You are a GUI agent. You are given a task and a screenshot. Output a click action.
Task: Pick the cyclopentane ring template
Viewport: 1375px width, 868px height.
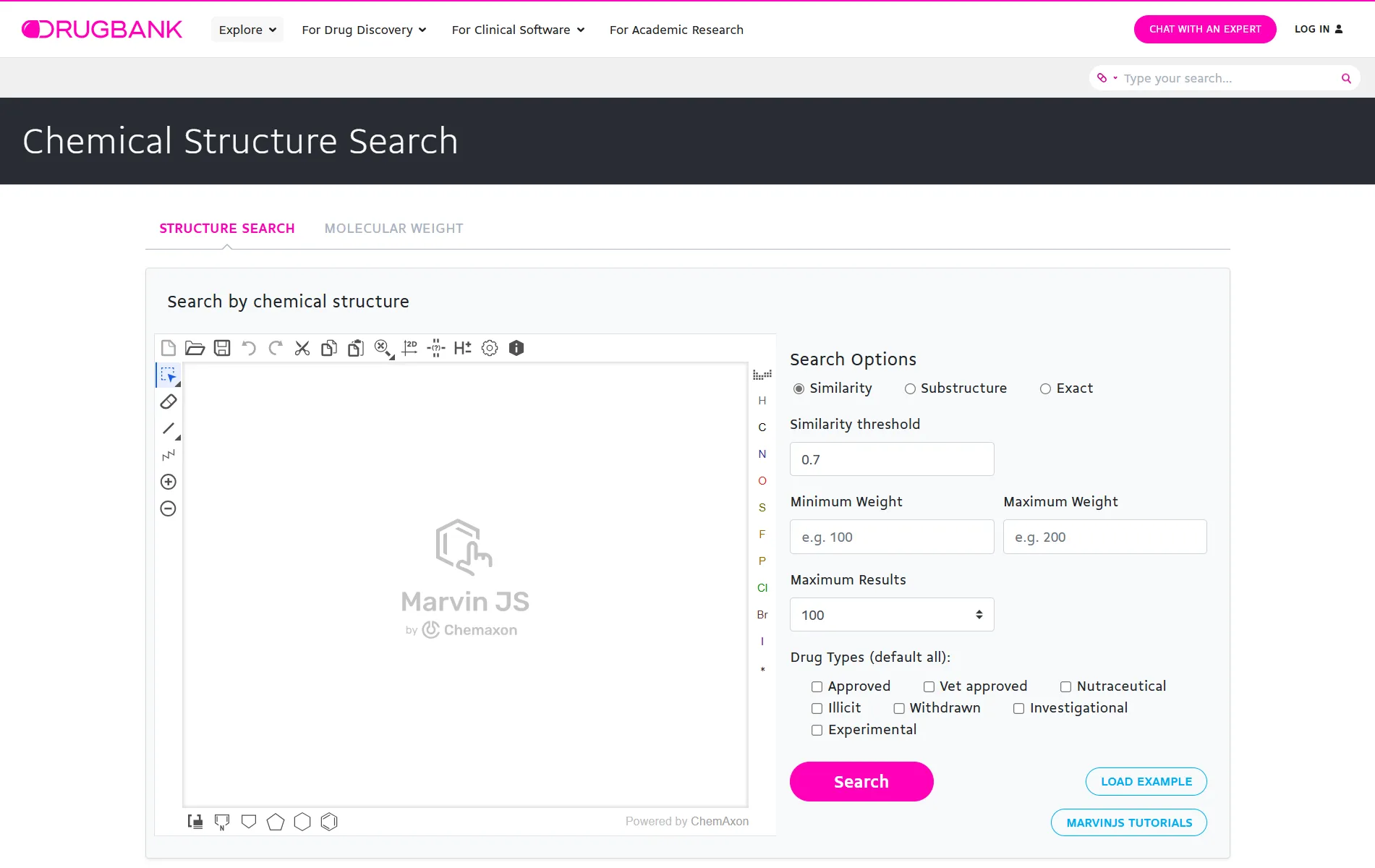(x=276, y=822)
